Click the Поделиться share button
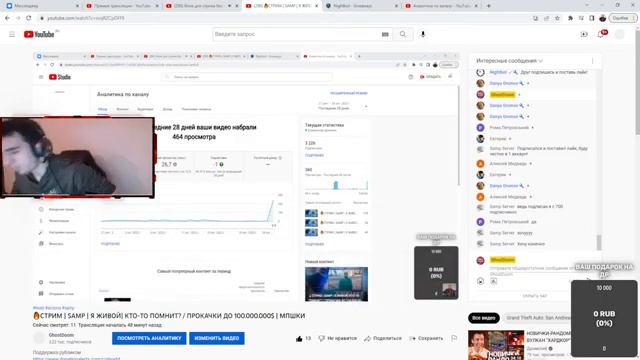Screen dimensions: 640x360 tap(383, 338)
